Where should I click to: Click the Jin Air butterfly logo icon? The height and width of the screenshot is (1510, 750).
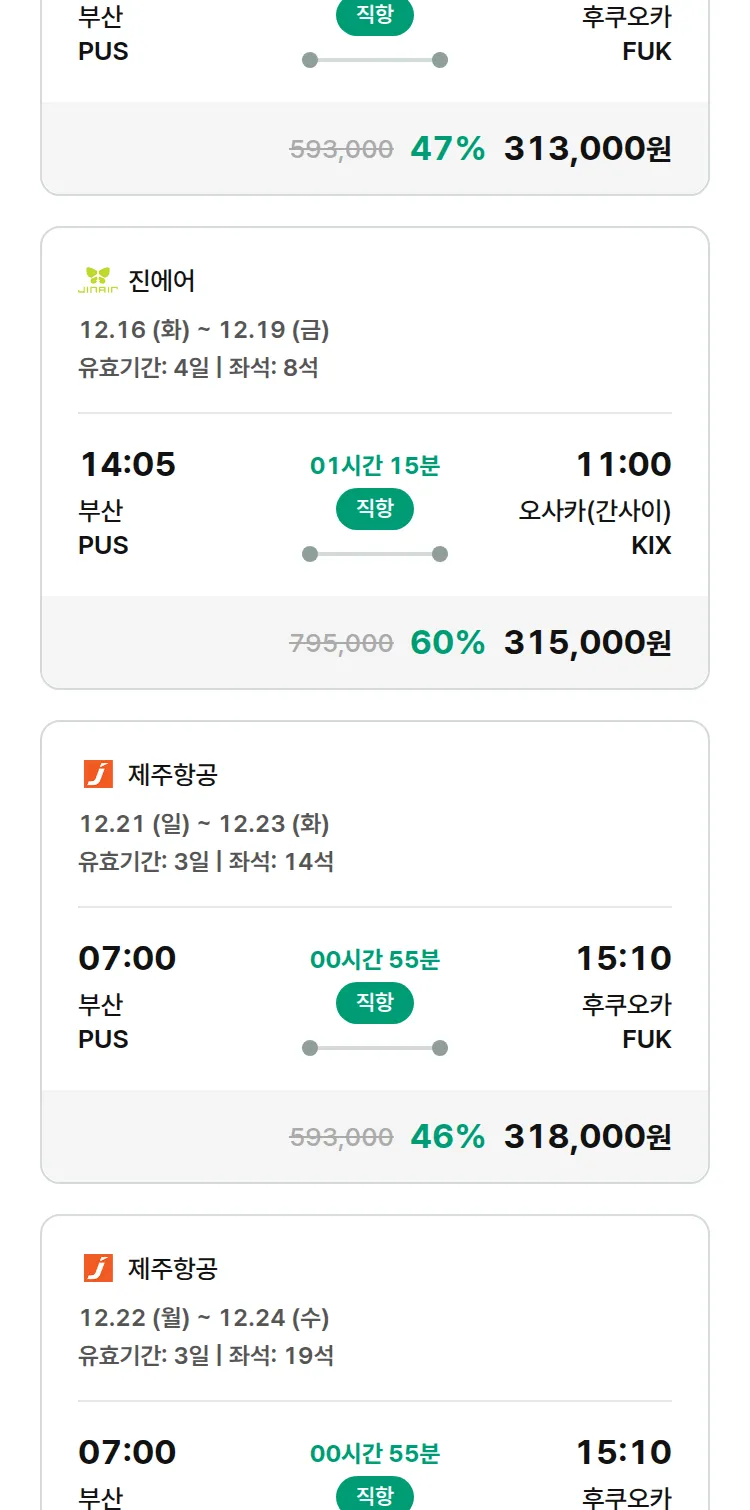pos(98,280)
